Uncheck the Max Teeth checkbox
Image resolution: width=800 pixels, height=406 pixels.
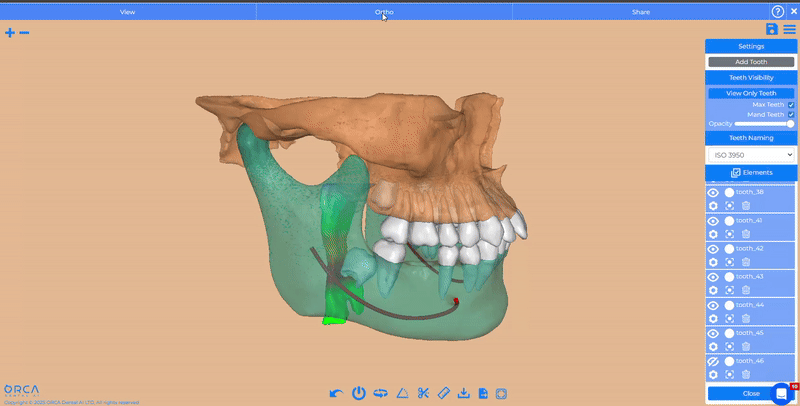point(791,104)
